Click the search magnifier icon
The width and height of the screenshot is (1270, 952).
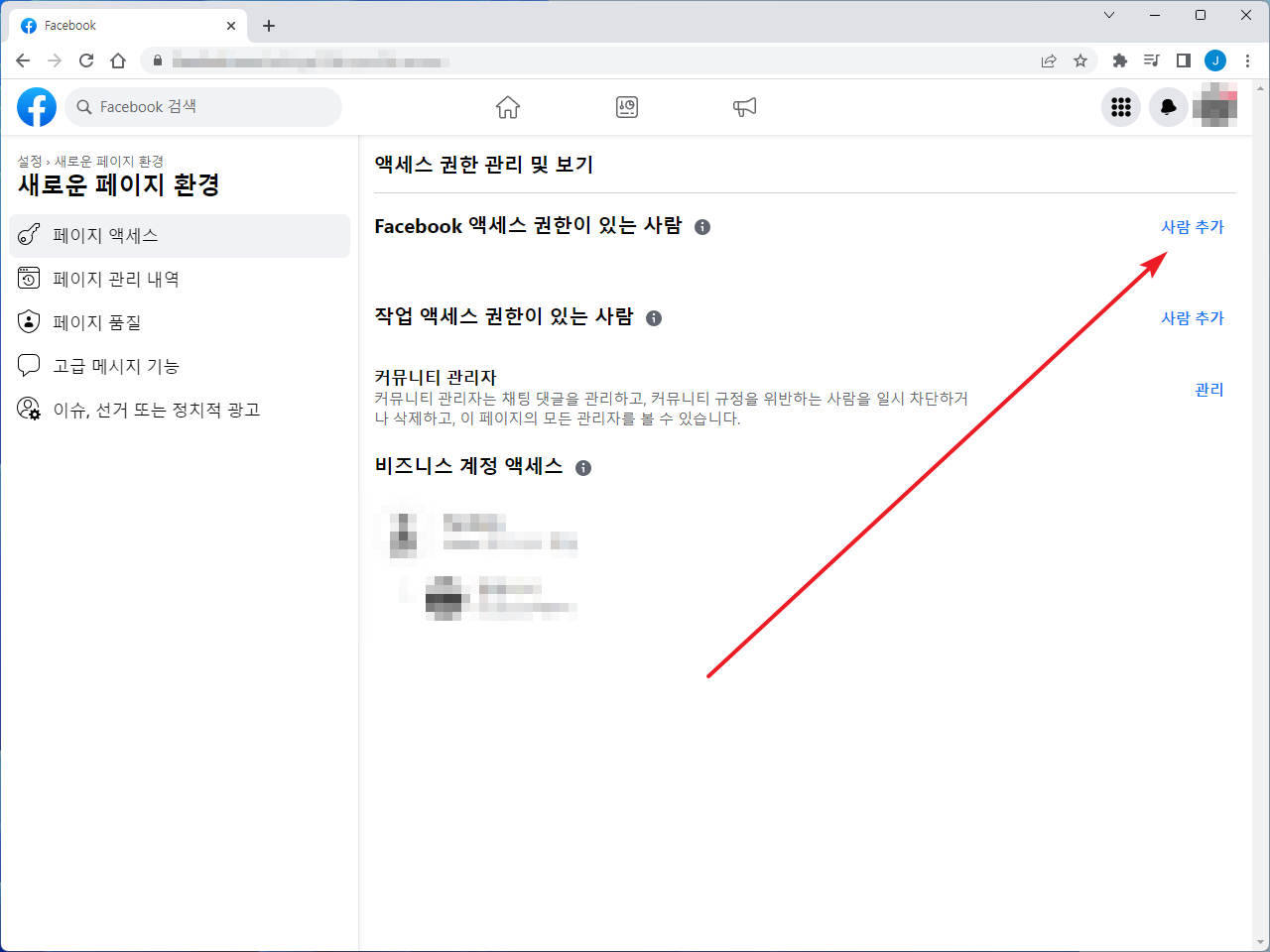(84, 107)
